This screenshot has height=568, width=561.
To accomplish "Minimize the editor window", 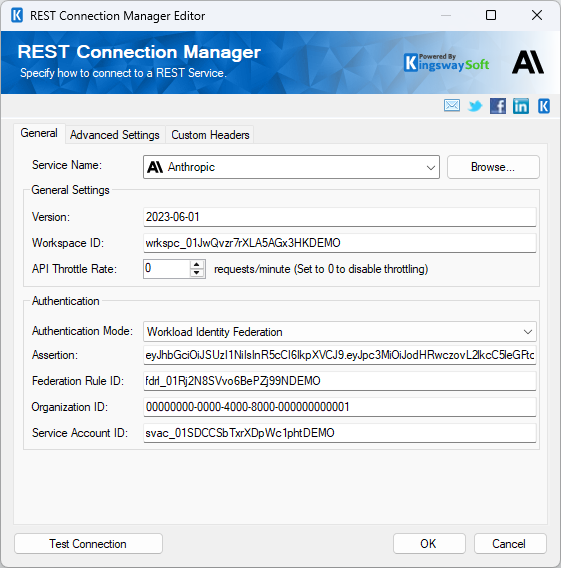I will [446, 15].
